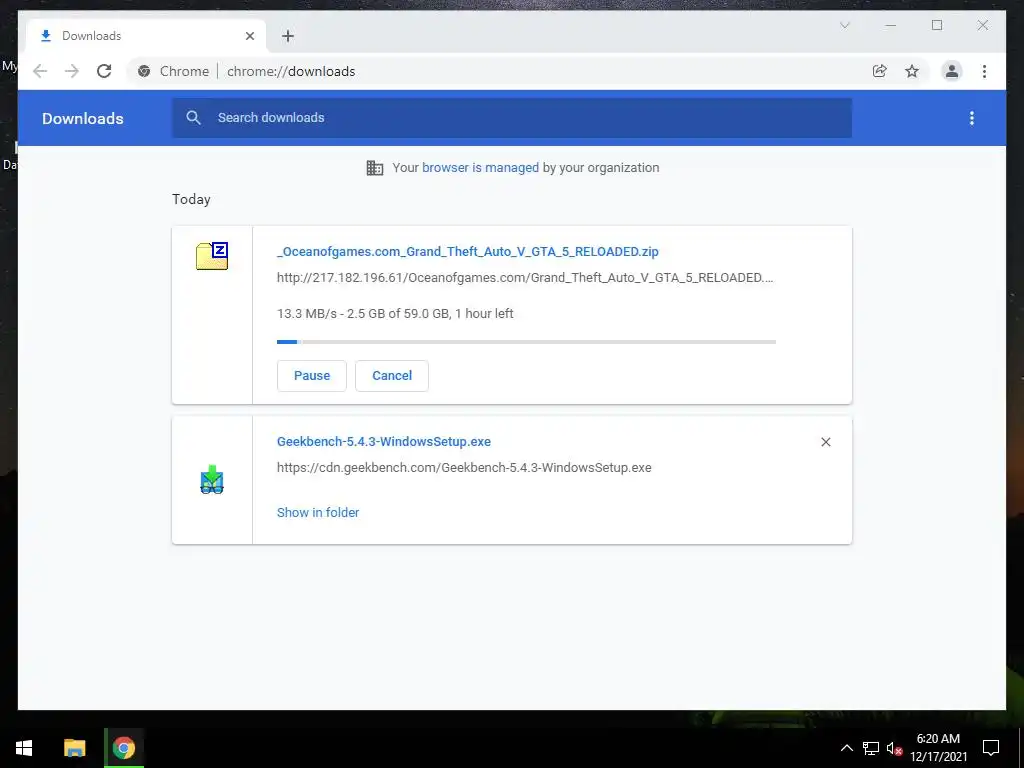The image size is (1024, 768).
Task: Minimize the Chrome window
Action: (891, 25)
